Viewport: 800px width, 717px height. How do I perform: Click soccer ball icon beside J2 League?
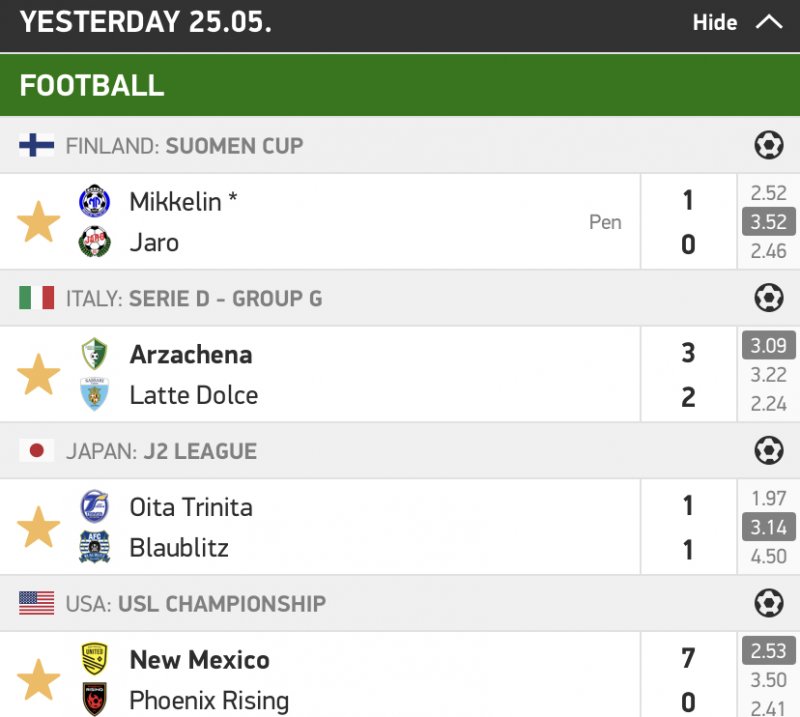pos(768,451)
